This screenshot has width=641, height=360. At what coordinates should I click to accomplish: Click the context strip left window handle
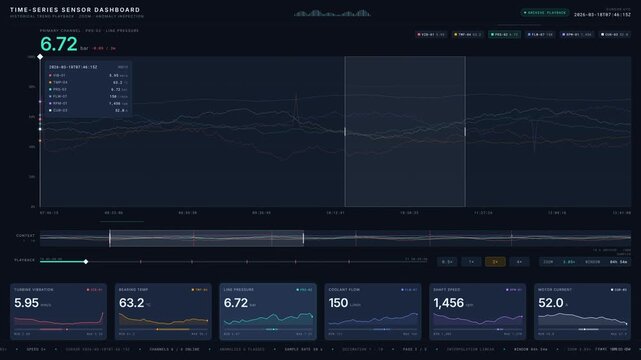pyautogui.click(x=110, y=238)
